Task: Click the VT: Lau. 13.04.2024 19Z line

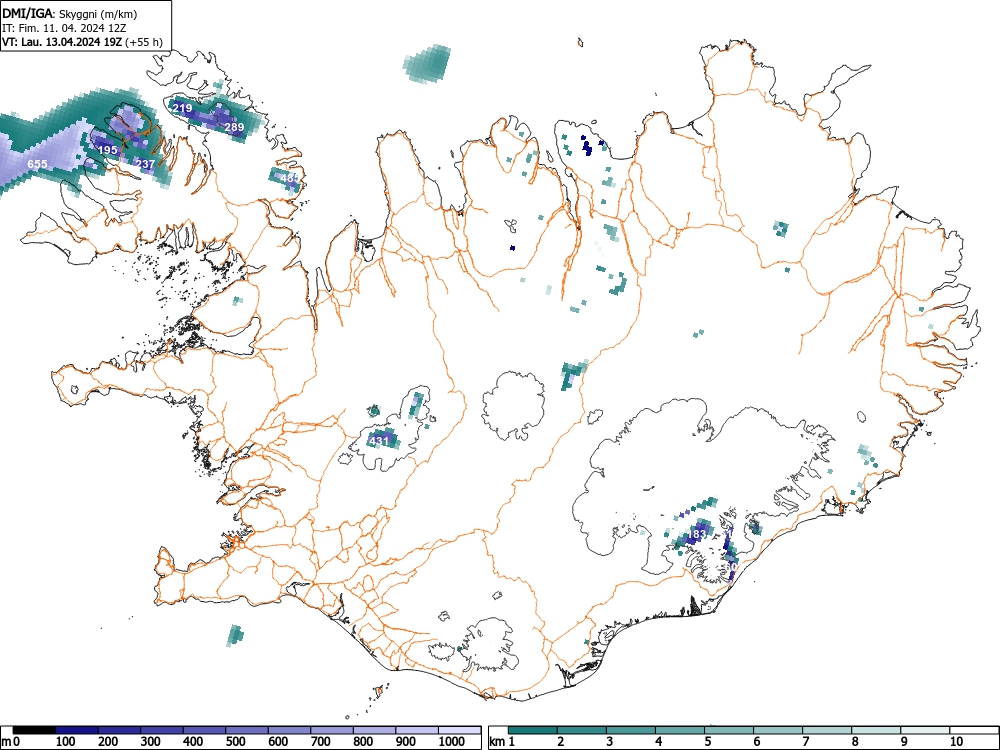Action: (x=82, y=42)
